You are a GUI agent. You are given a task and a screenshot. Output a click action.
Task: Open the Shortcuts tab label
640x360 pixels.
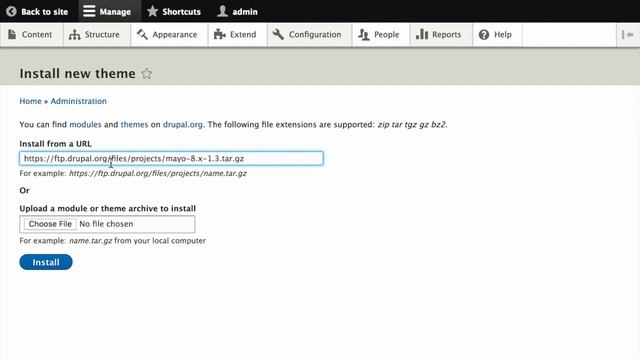click(182, 12)
